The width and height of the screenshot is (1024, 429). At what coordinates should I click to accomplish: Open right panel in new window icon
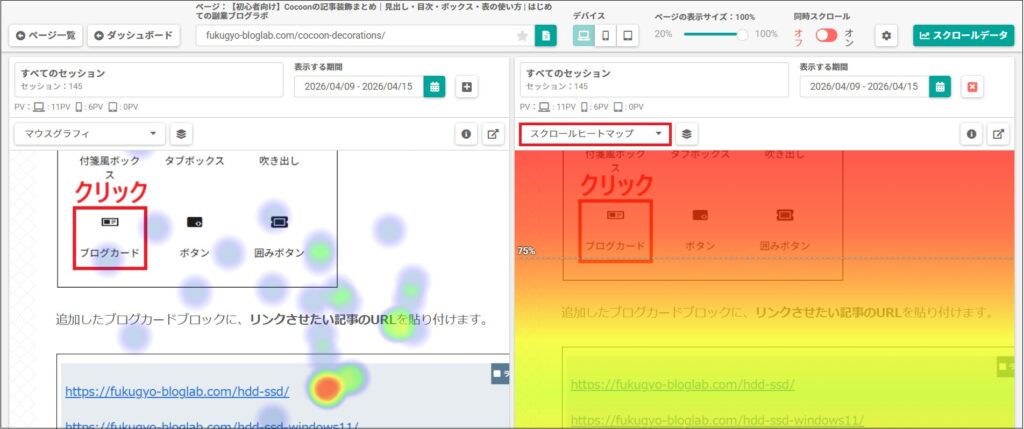999,134
